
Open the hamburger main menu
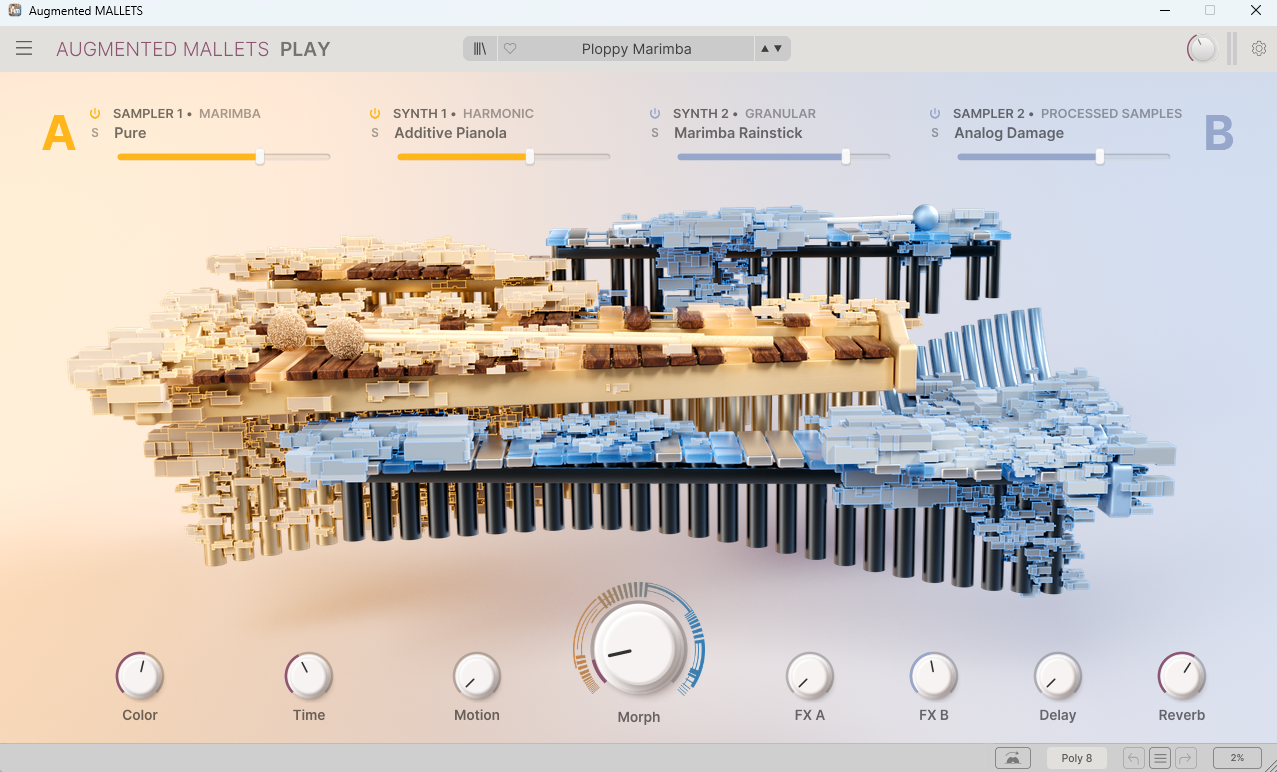(x=24, y=49)
